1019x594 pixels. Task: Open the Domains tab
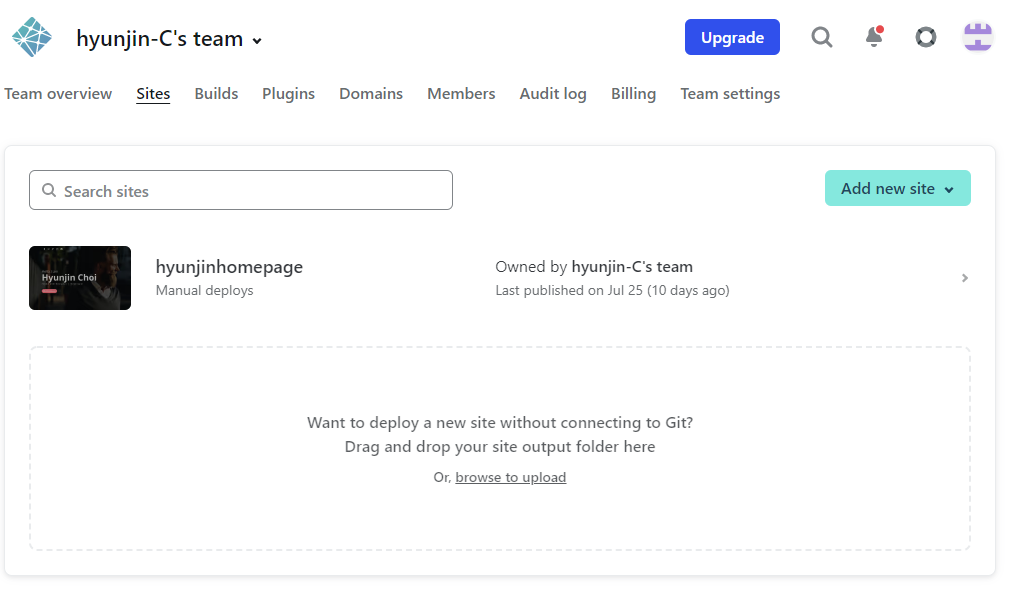click(x=371, y=94)
